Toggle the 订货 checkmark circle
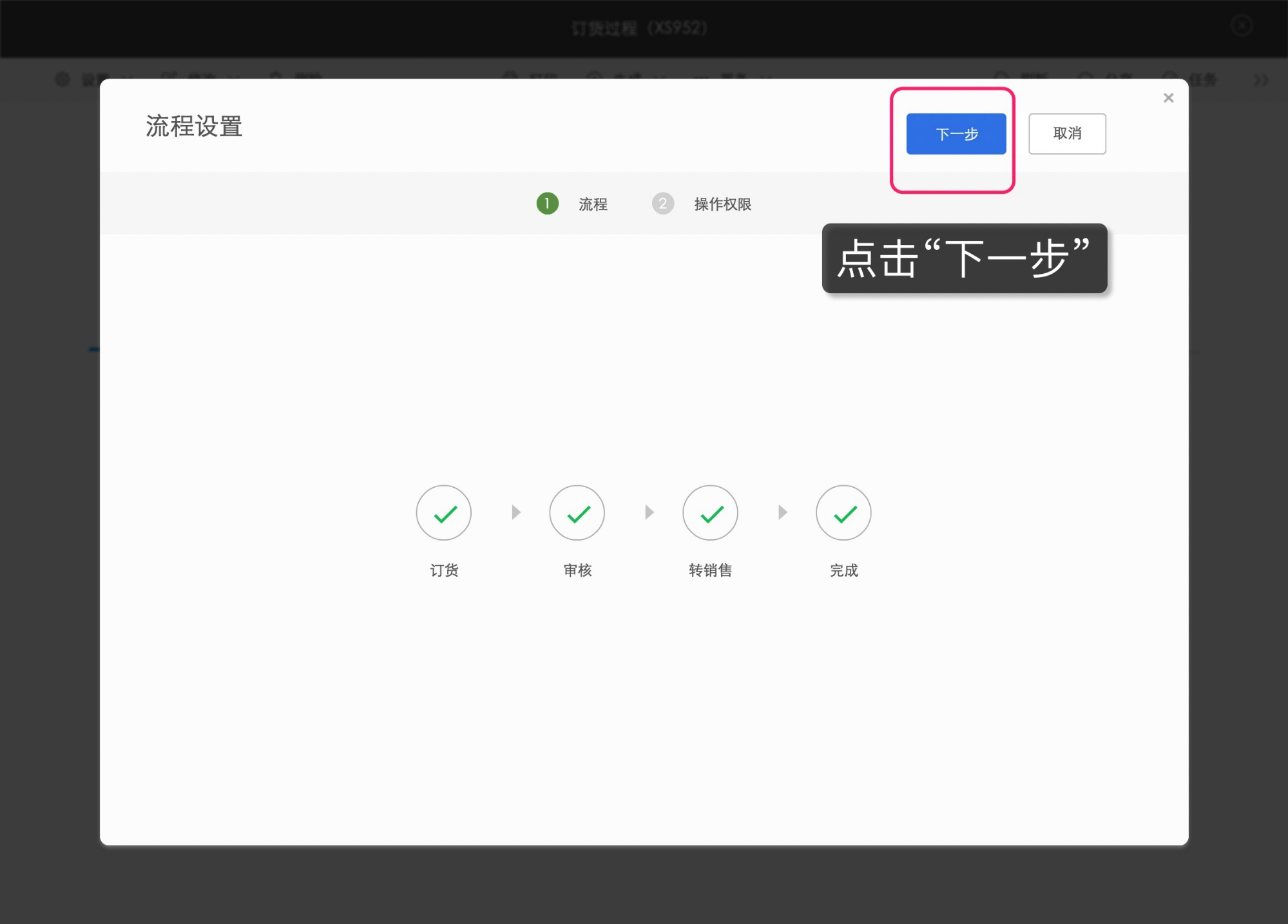Viewport: 1288px width, 924px height. click(444, 513)
